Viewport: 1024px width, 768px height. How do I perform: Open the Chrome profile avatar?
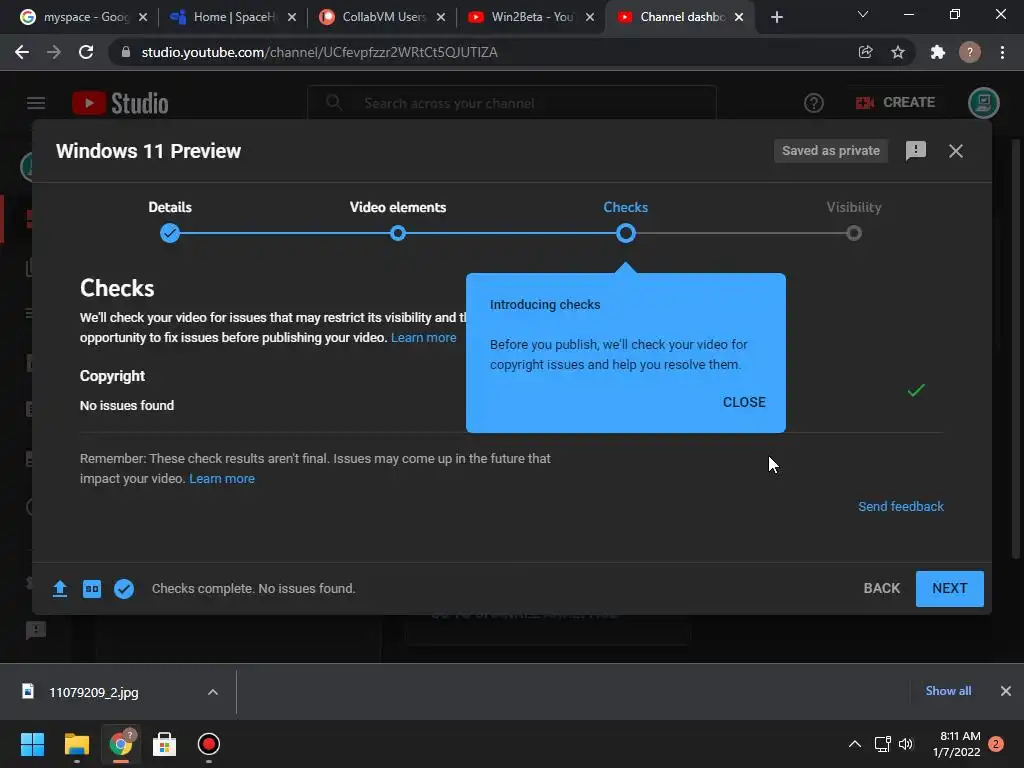970,52
